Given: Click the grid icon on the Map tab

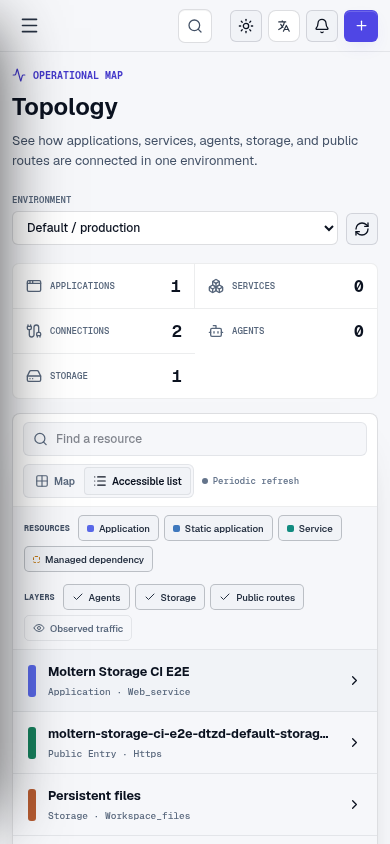Looking at the screenshot, I should 42,481.
